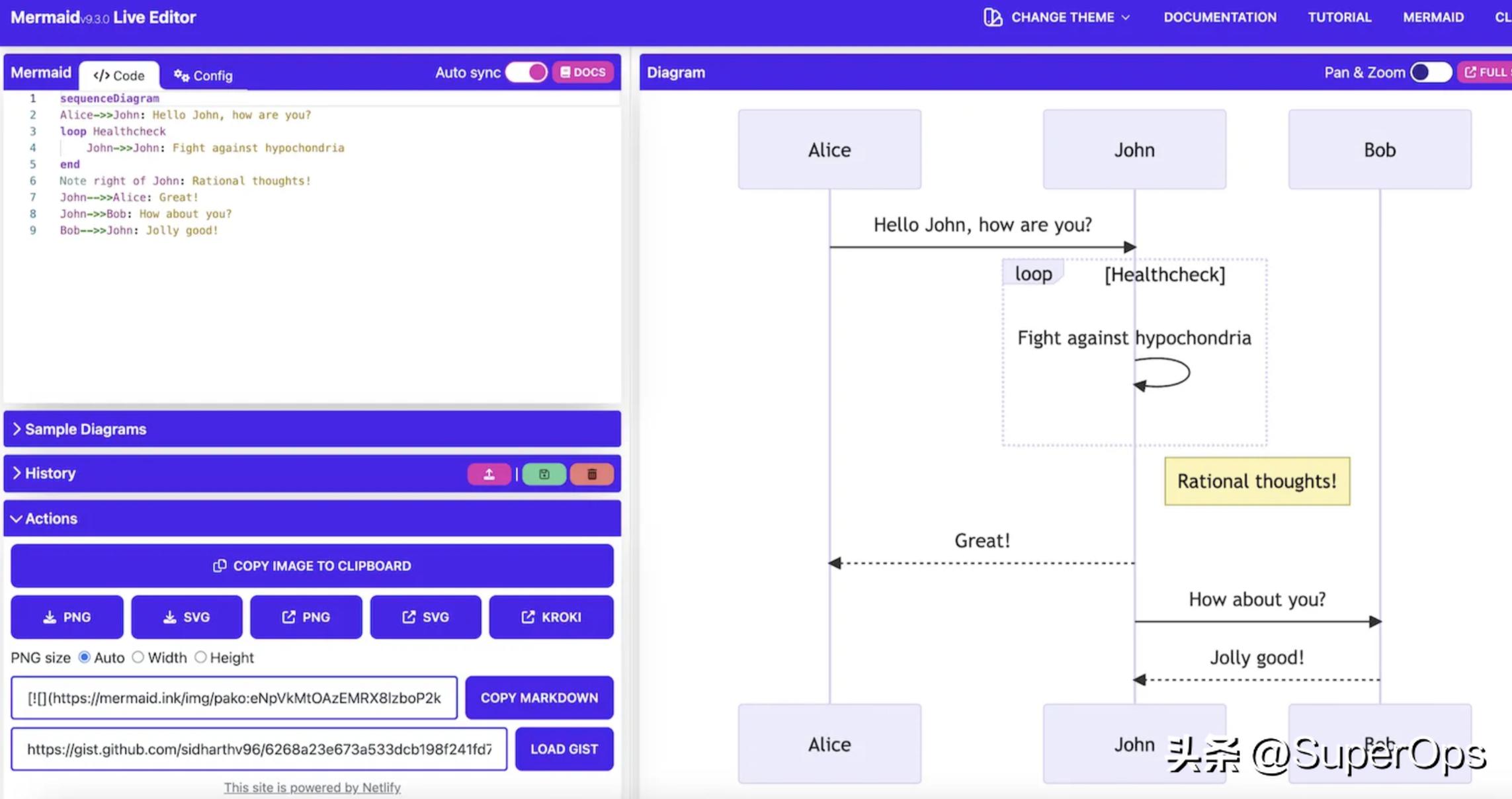Click the upload icon in History bar

tap(489, 474)
